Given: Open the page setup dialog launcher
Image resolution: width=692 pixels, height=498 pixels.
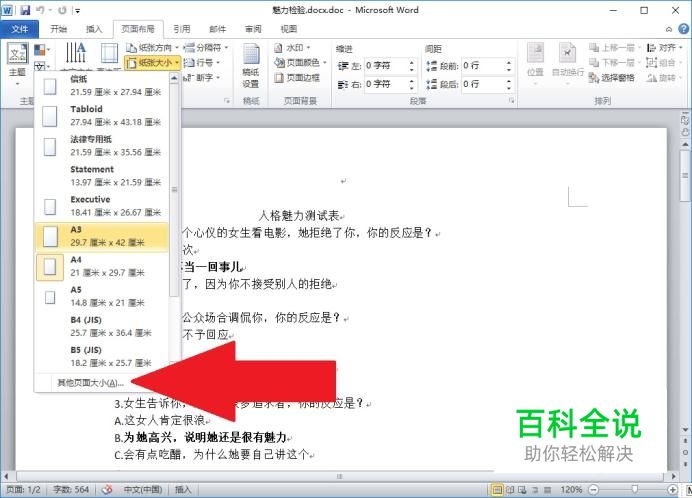Looking at the screenshot, I should pyautogui.click(x=227, y=101).
